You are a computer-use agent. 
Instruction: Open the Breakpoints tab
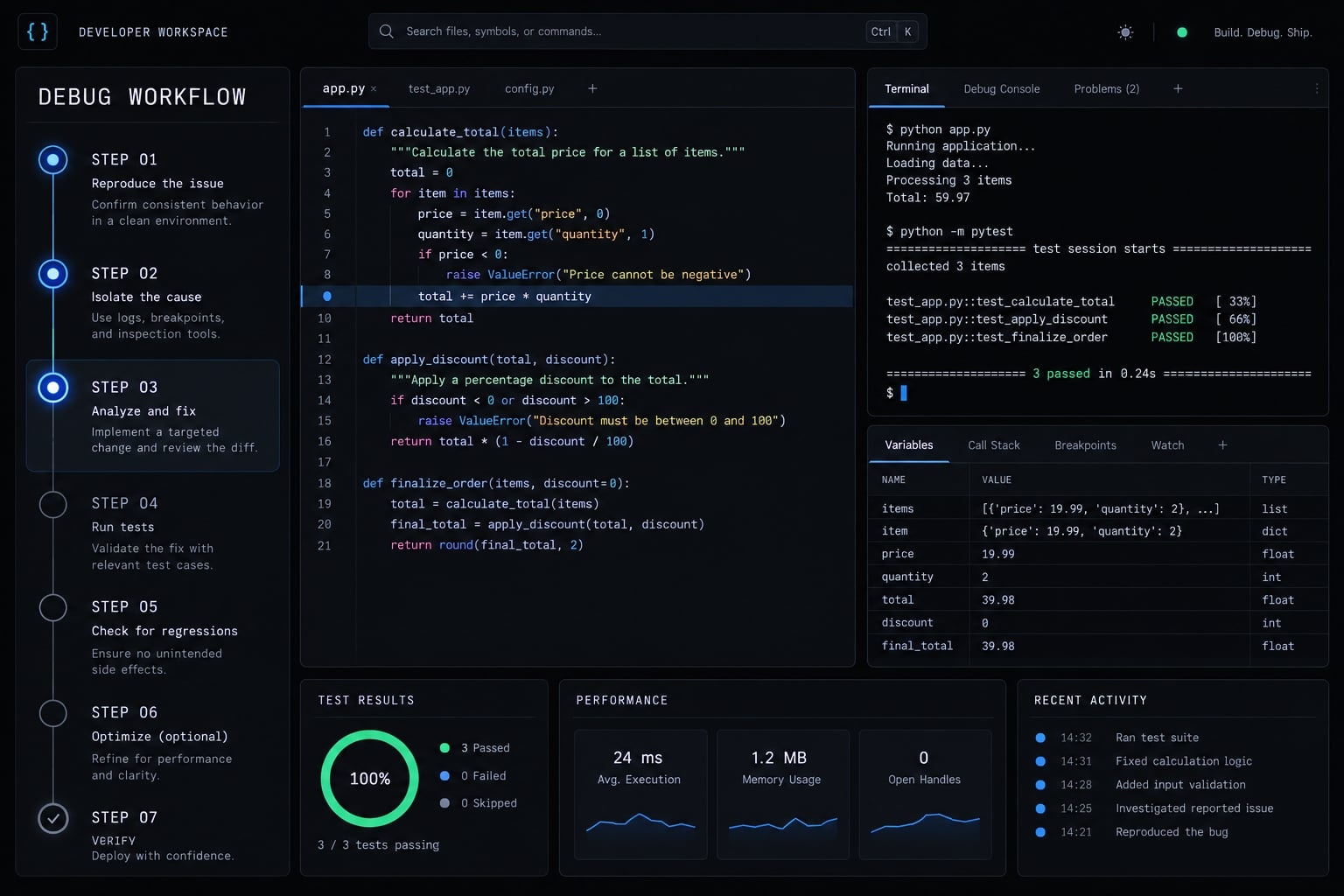(x=1086, y=444)
